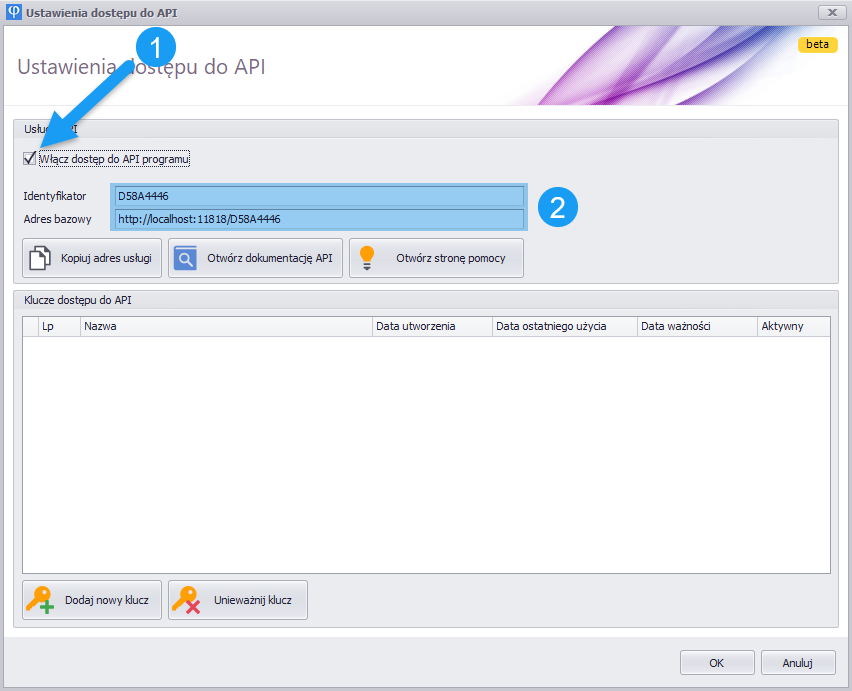Click the API documentation magnifier icon
Screen dimensions: 852x691
[186, 258]
